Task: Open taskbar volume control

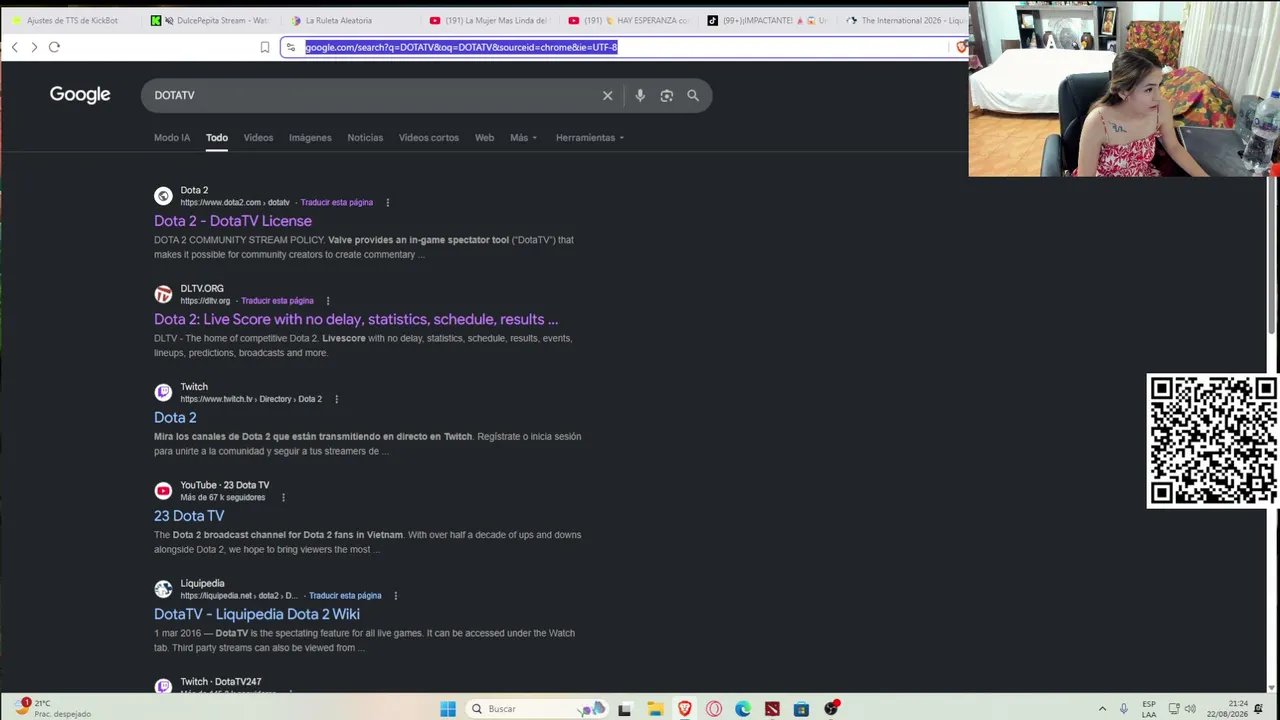Action: [1190, 709]
